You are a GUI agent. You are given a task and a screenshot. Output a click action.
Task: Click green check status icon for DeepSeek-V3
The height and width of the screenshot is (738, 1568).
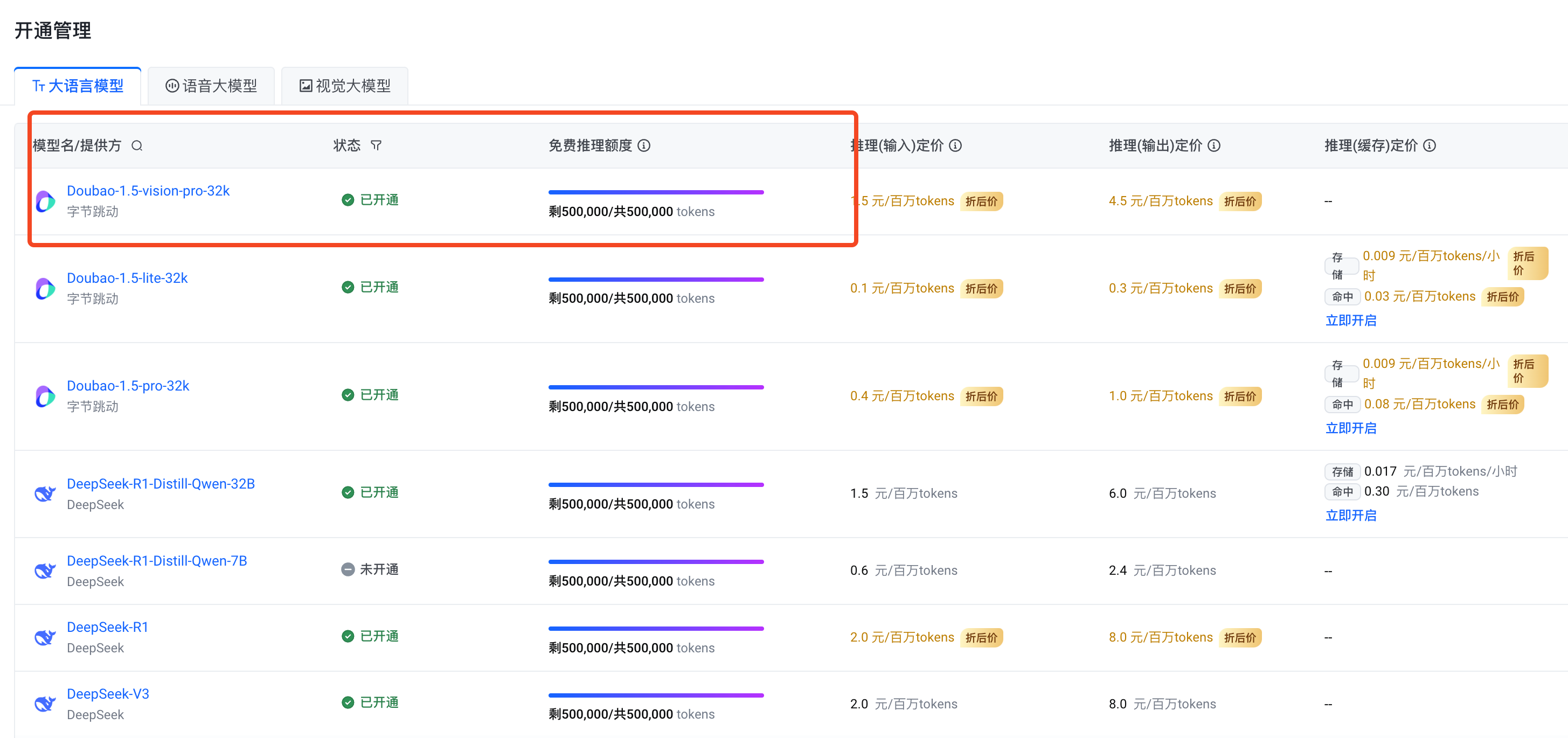pos(348,702)
